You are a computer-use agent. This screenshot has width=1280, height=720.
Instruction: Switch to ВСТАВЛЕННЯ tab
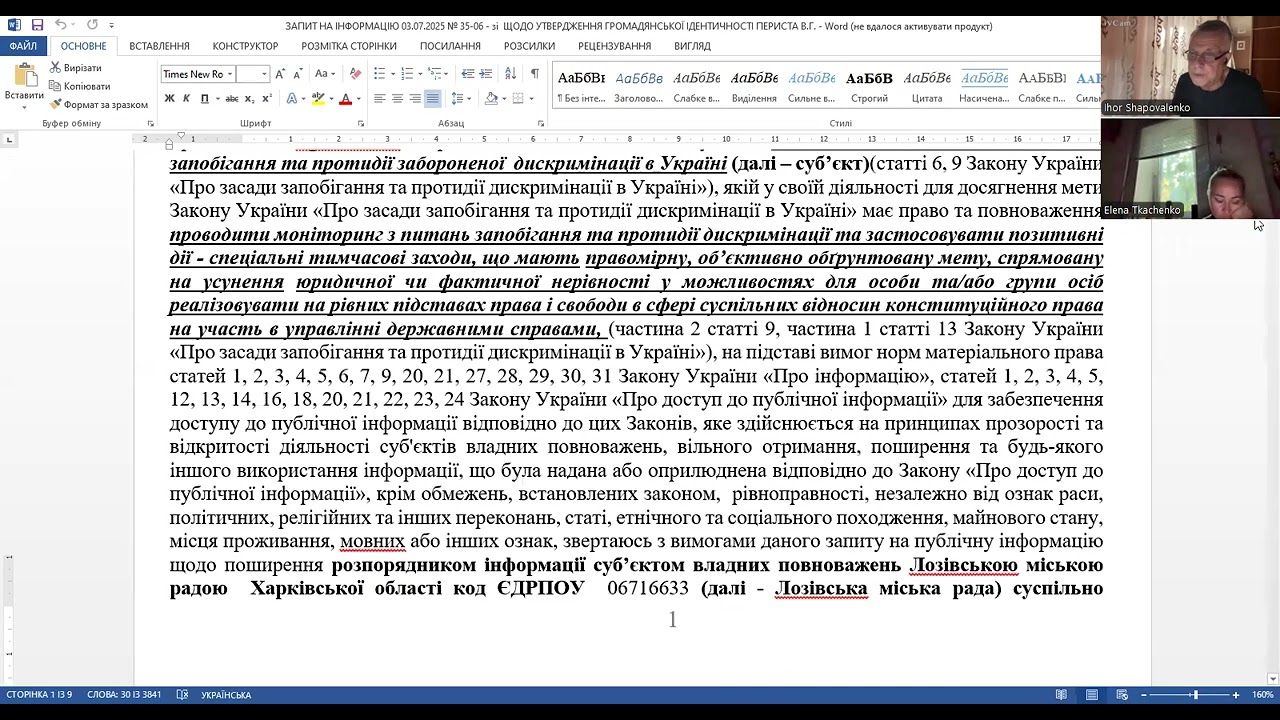click(x=159, y=46)
